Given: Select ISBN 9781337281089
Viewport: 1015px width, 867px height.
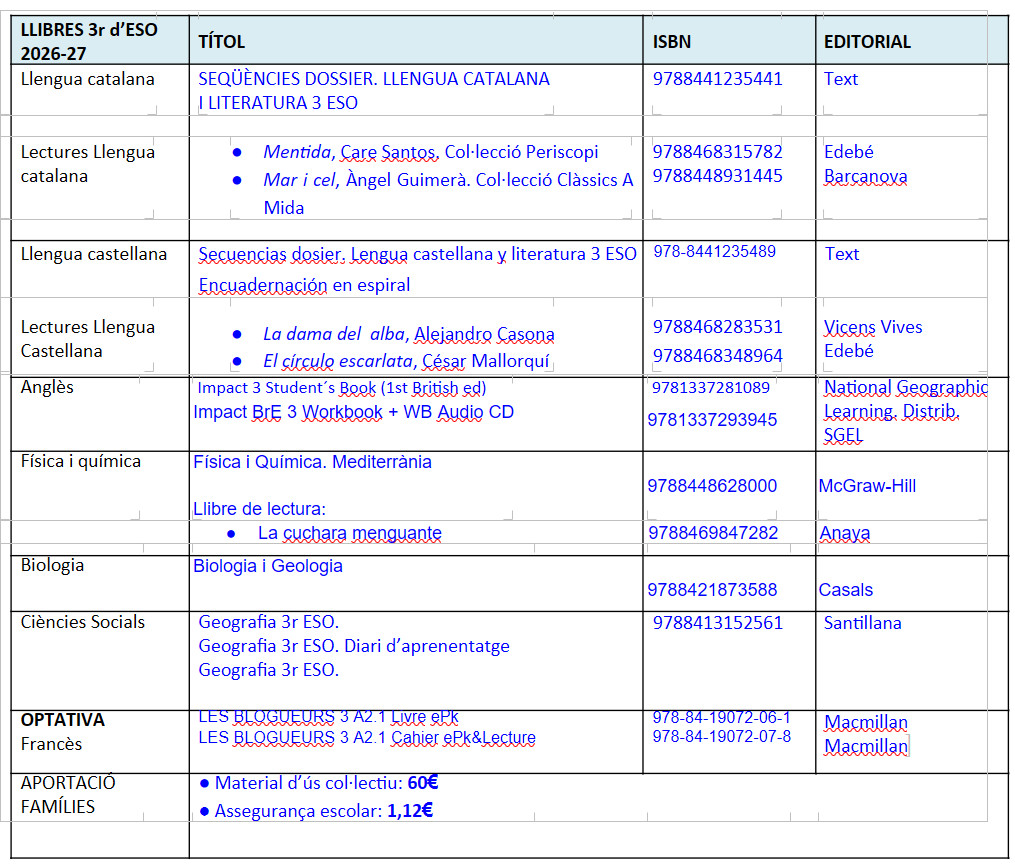Looking at the screenshot, I should pyautogui.click(x=710, y=388).
